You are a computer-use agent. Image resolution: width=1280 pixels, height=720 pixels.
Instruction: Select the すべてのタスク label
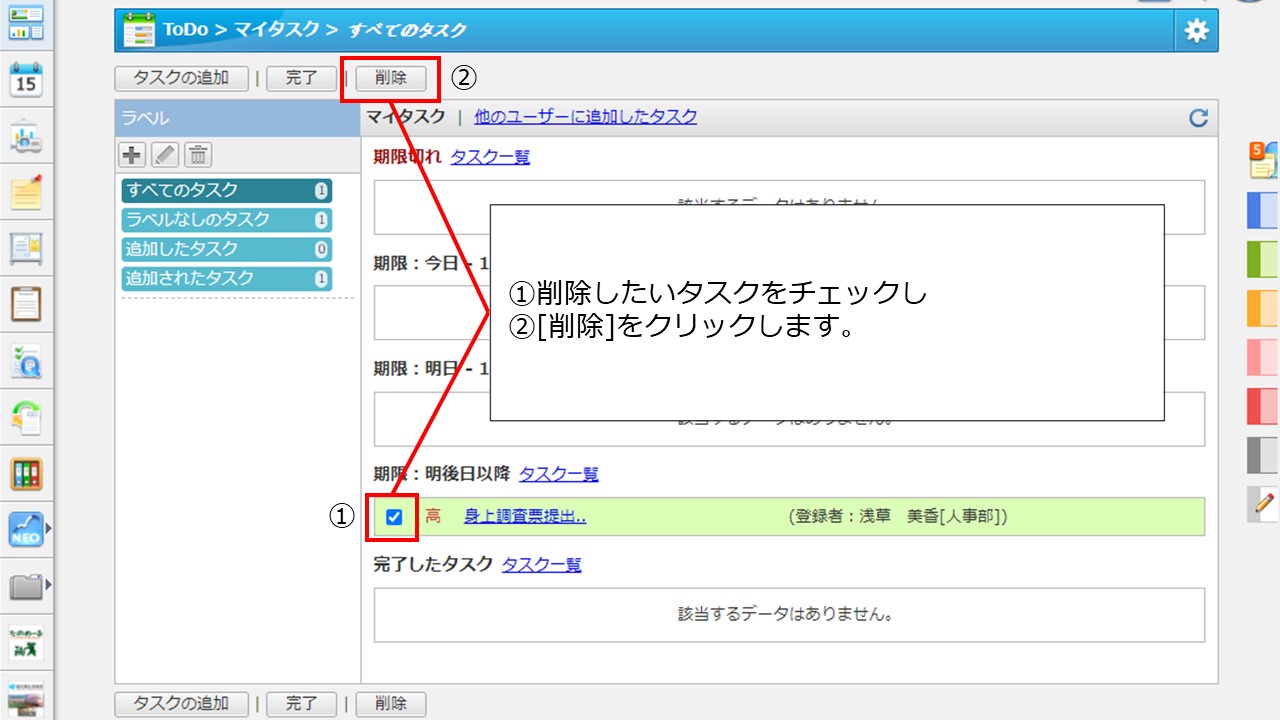tap(226, 190)
